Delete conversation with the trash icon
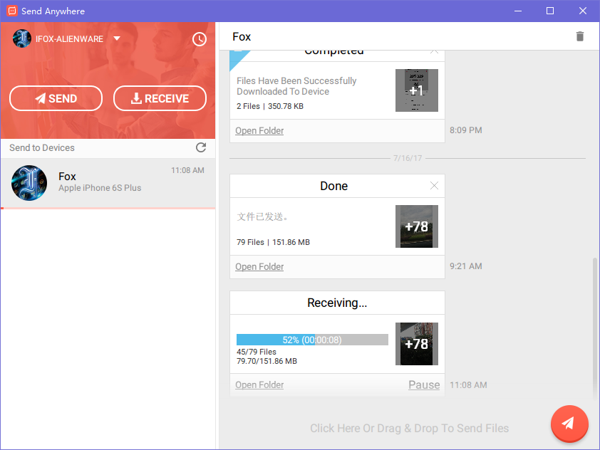This screenshot has width=600, height=450. tap(580, 36)
